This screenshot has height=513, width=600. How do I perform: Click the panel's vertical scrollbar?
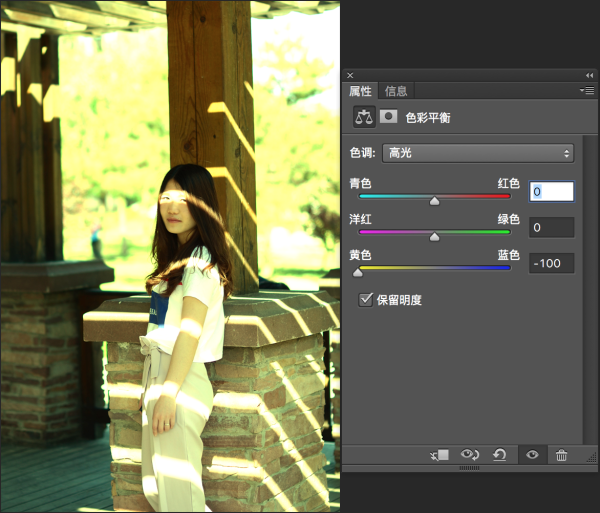590,289
